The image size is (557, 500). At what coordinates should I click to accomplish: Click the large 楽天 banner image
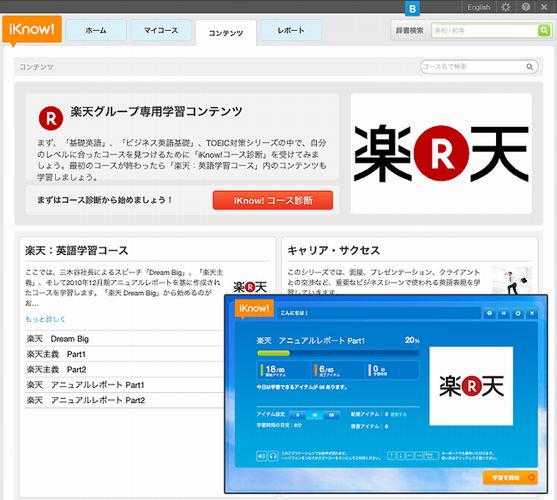pos(441,153)
